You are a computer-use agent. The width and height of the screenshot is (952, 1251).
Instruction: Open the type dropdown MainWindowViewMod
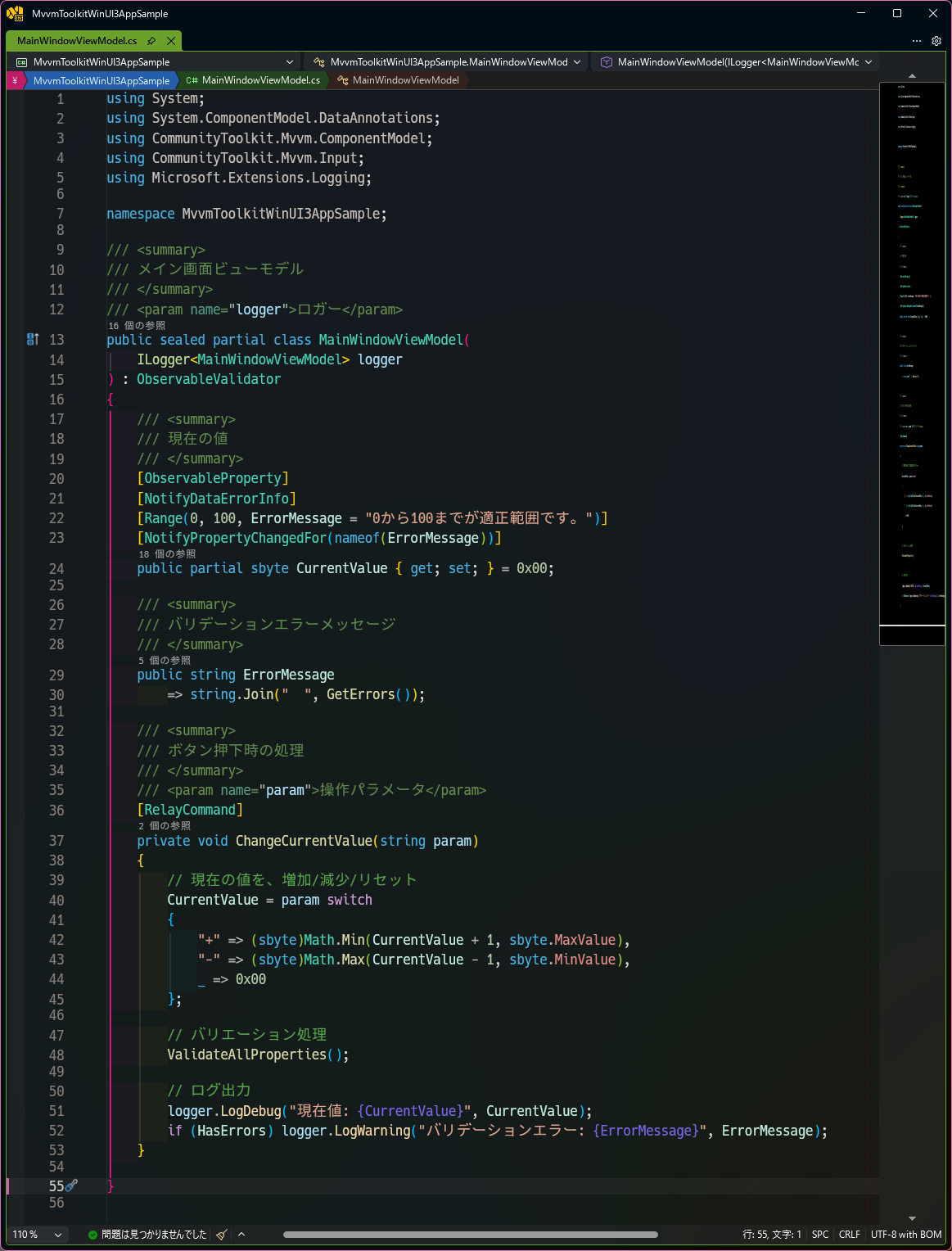pos(447,62)
